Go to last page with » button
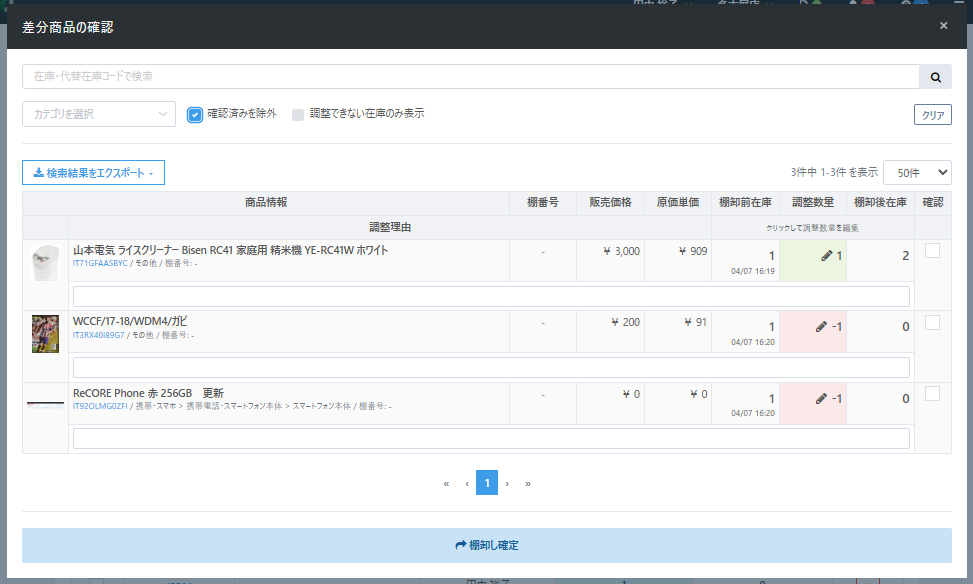Image resolution: width=973 pixels, height=584 pixels. coord(527,483)
